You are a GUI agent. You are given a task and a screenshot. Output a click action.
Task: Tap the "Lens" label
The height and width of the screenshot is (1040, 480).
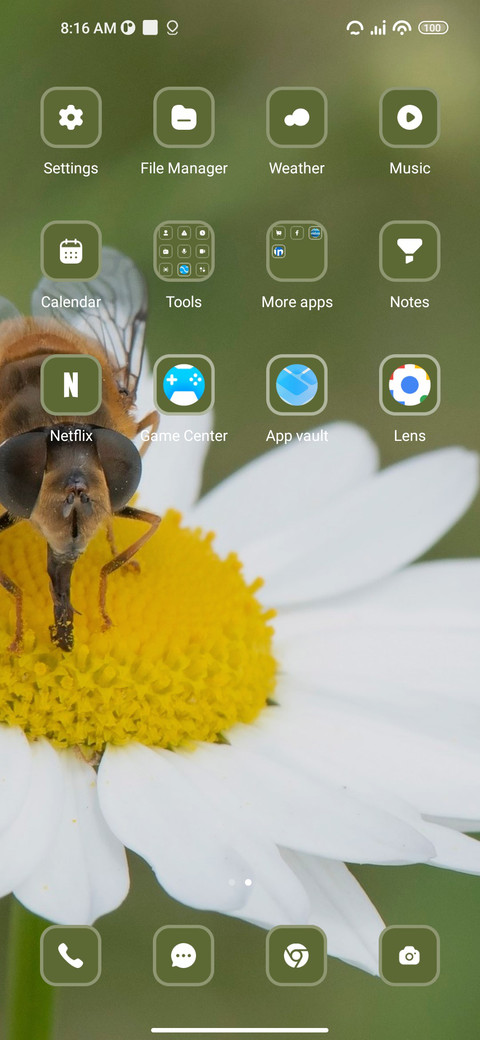tap(410, 436)
